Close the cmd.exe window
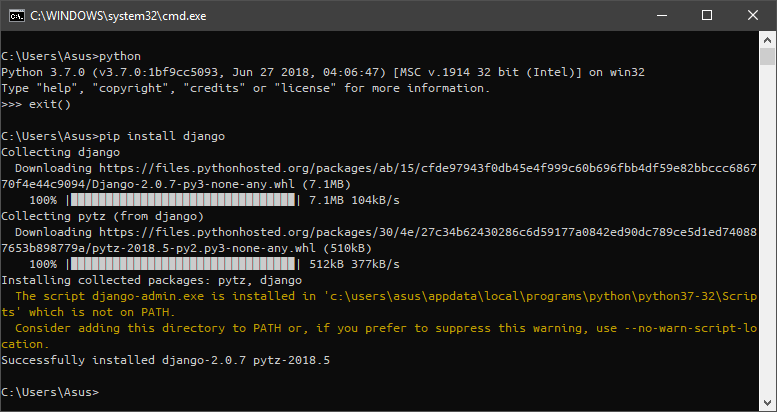 pos(753,15)
